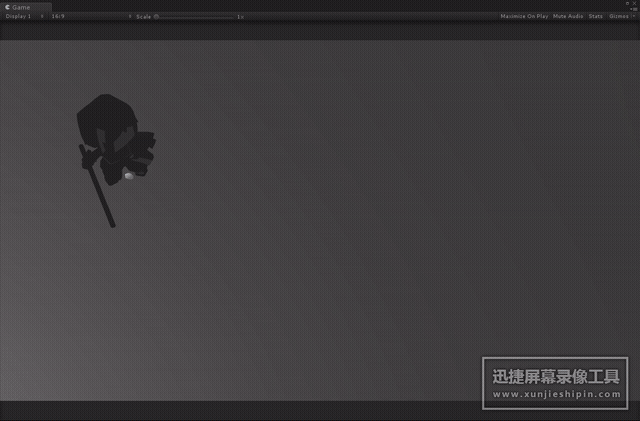This screenshot has height=421, width=640.
Task: Open the Display 1 dropdown
Action: tap(24, 16)
